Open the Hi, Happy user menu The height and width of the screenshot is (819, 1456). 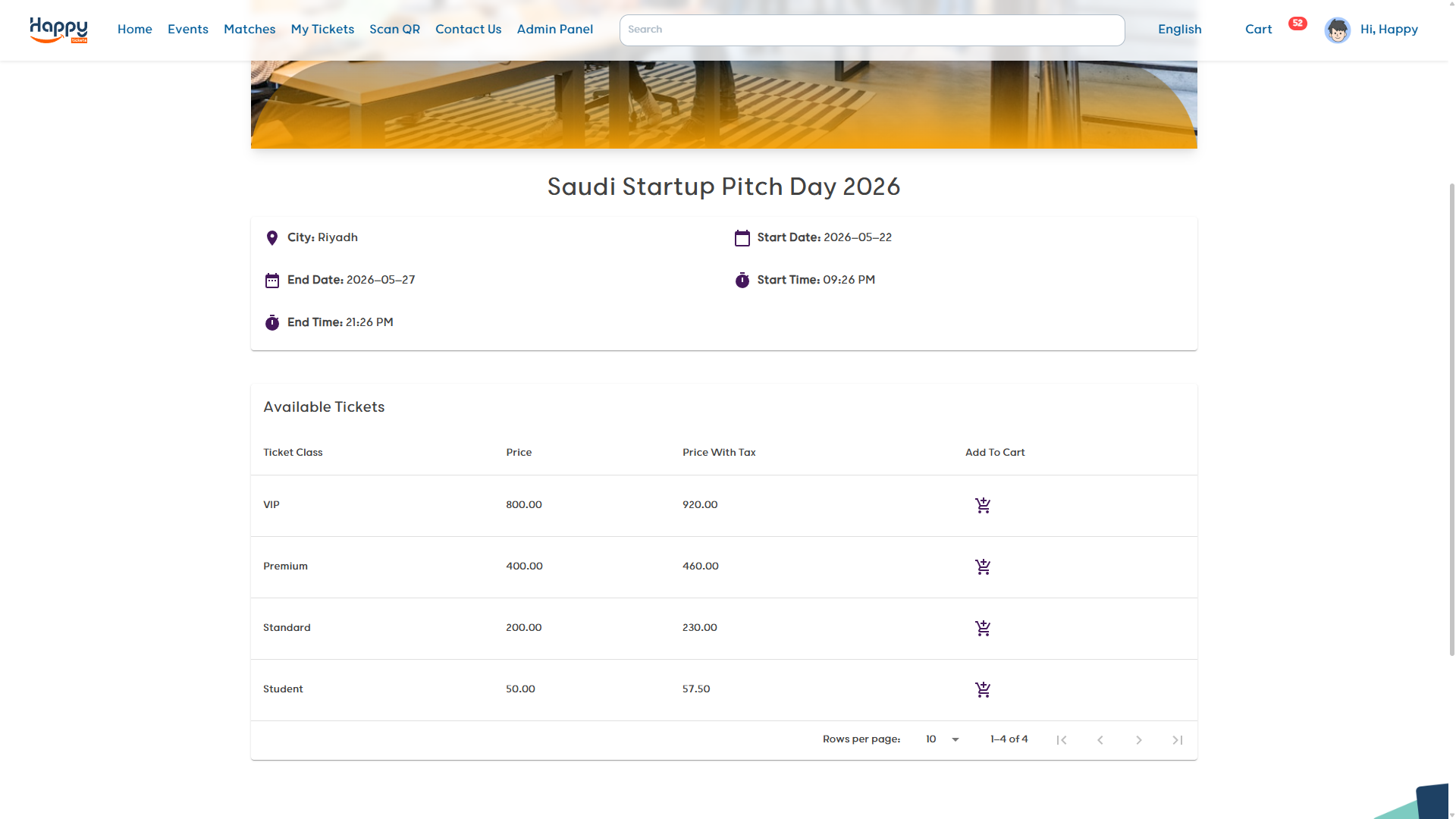(1389, 30)
